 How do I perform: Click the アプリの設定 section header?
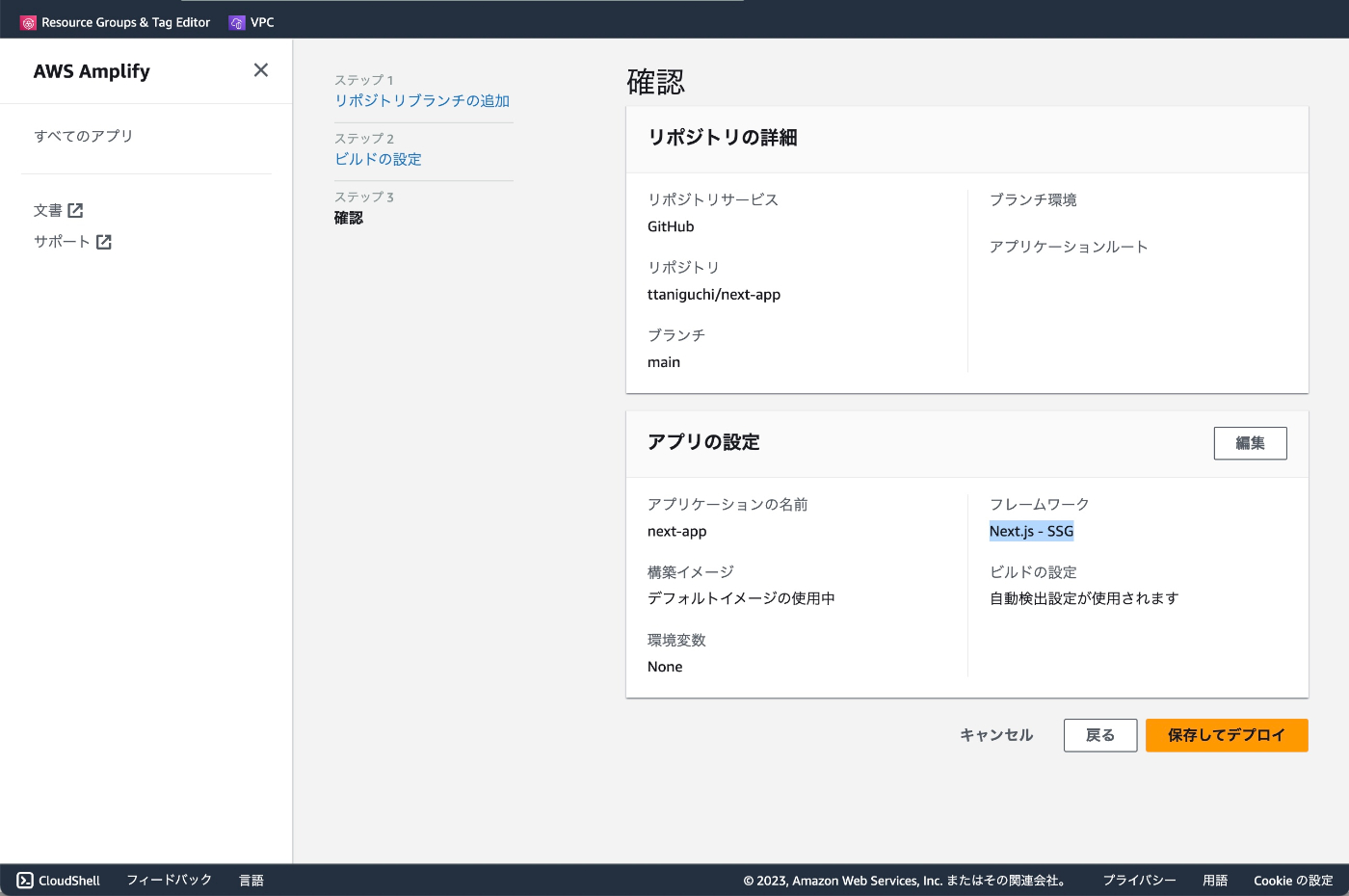pos(703,442)
